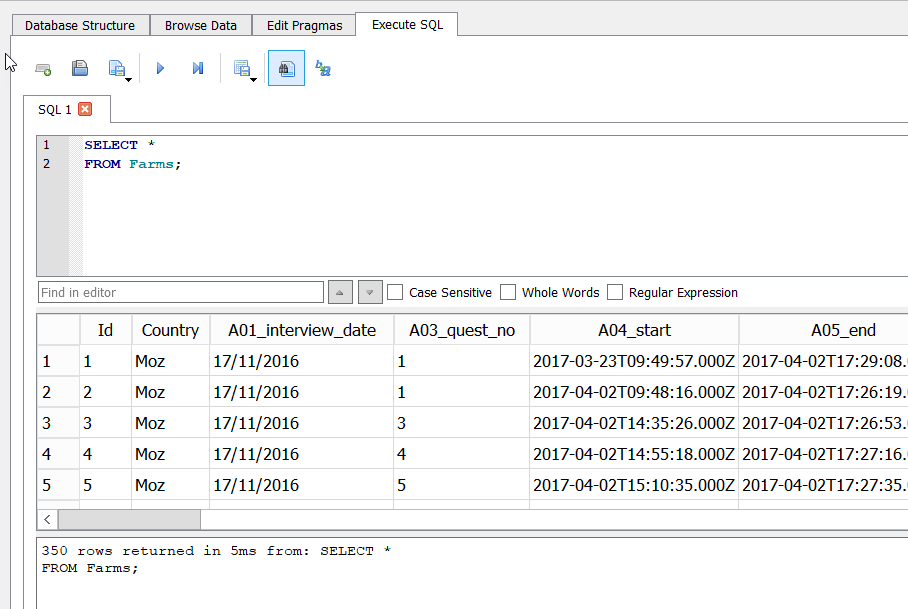Click the Country column header

coord(170,330)
